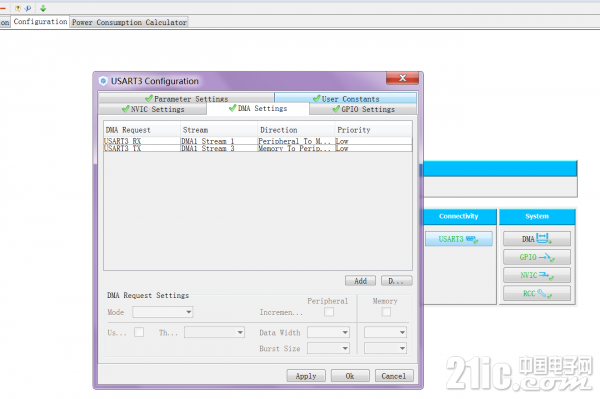Select the USART3_TX DMA request row
Screen dimensions: 600x399
click(x=258, y=148)
